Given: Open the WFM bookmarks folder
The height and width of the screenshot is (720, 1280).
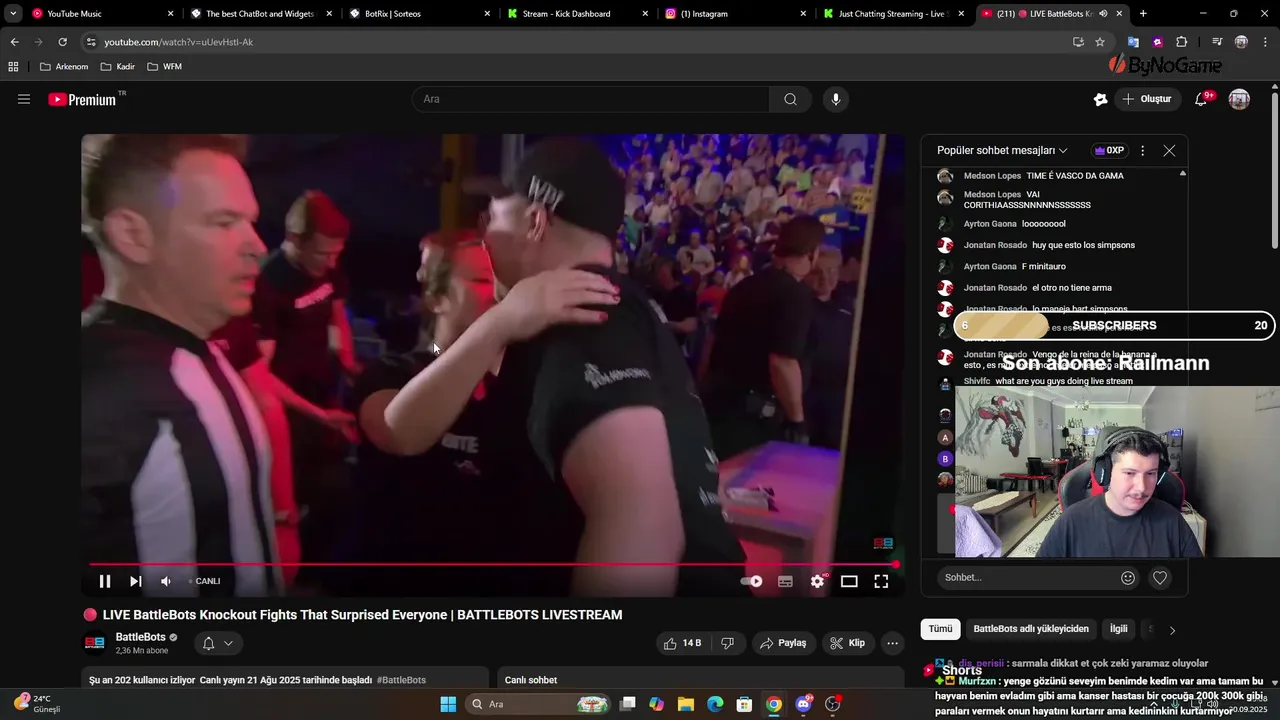Looking at the screenshot, I should pyautogui.click(x=165, y=67).
